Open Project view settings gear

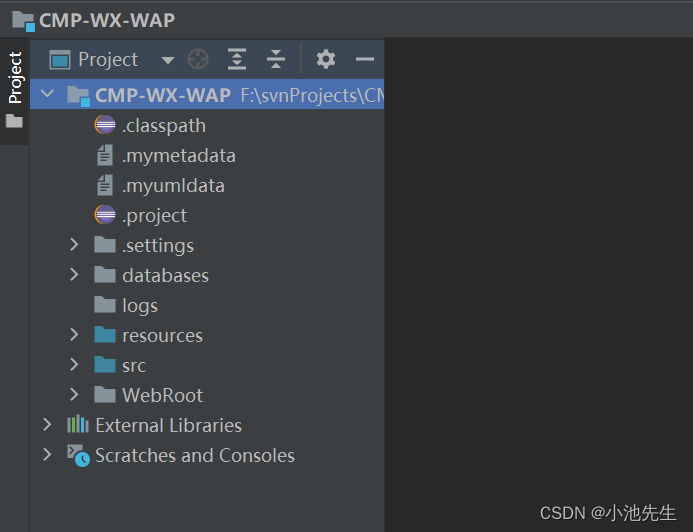pyautogui.click(x=326, y=59)
